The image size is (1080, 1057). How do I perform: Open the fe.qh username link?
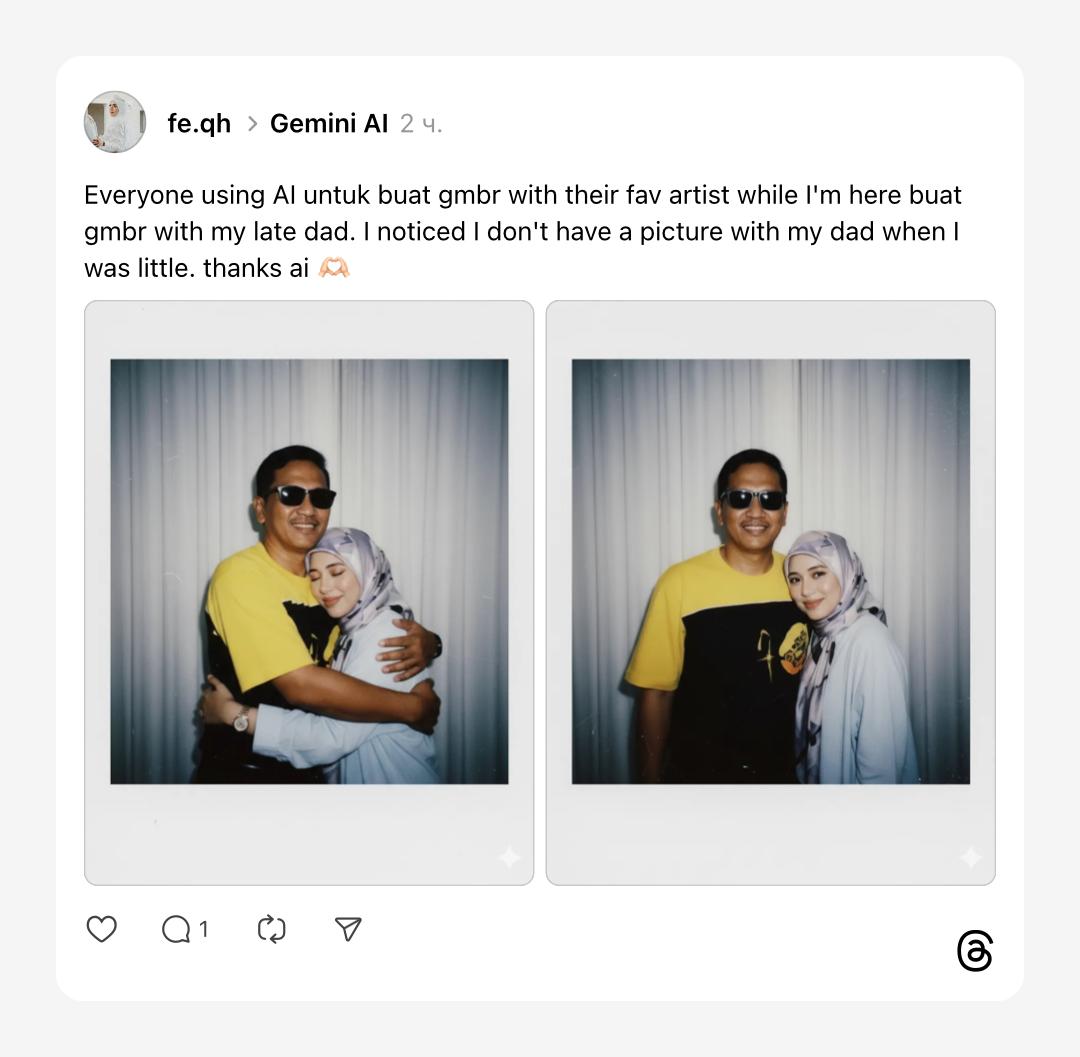coord(199,123)
